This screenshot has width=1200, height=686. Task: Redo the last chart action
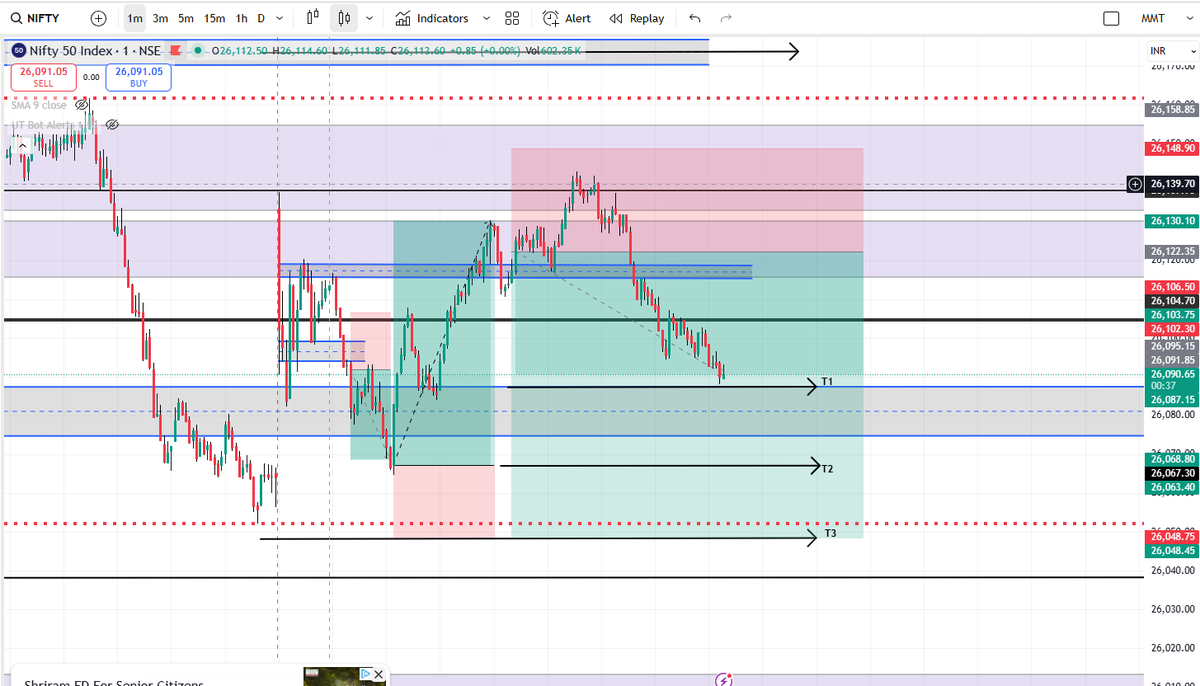pyautogui.click(x=726, y=18)
